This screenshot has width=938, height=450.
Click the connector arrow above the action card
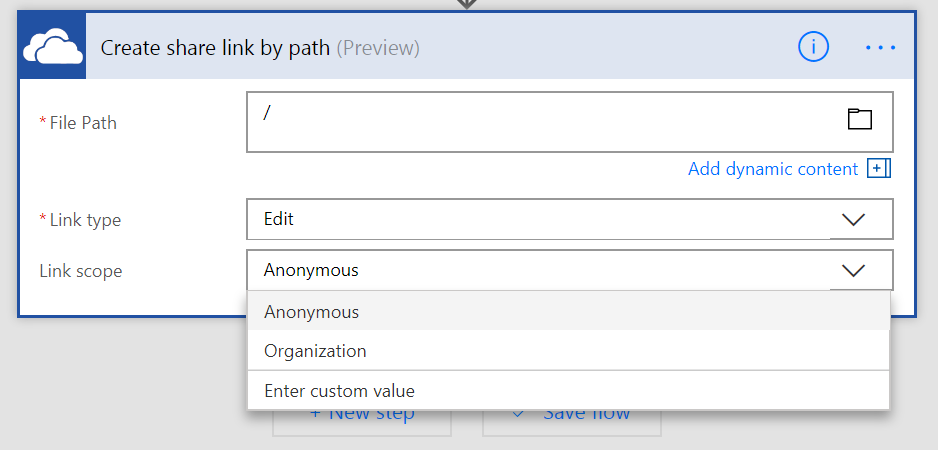[467, 4]
